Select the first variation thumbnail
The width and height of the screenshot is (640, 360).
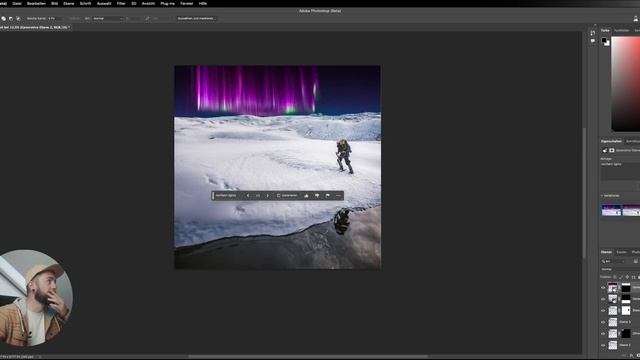coord(611,211)
